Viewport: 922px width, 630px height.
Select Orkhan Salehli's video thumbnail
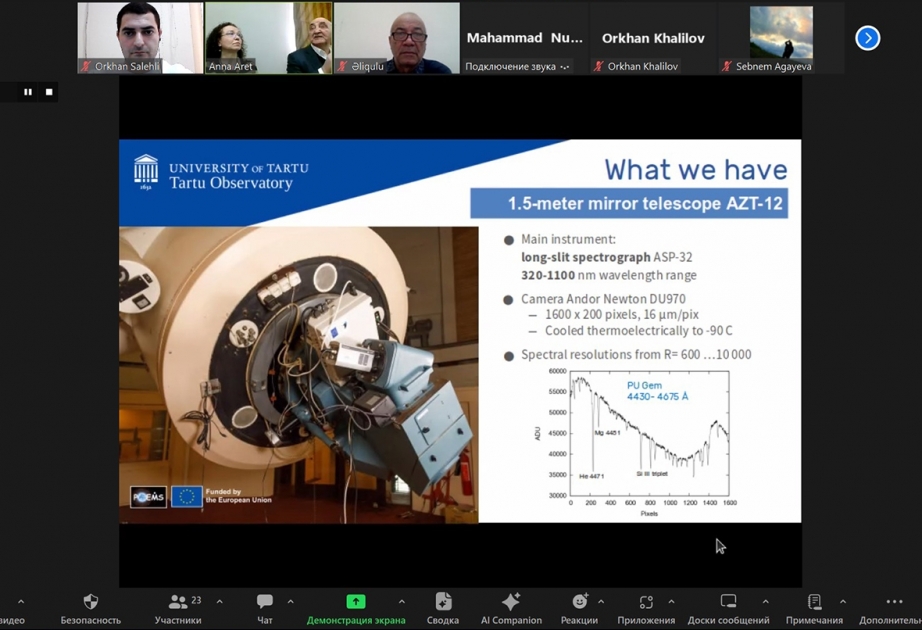click(x=141, y=38)
